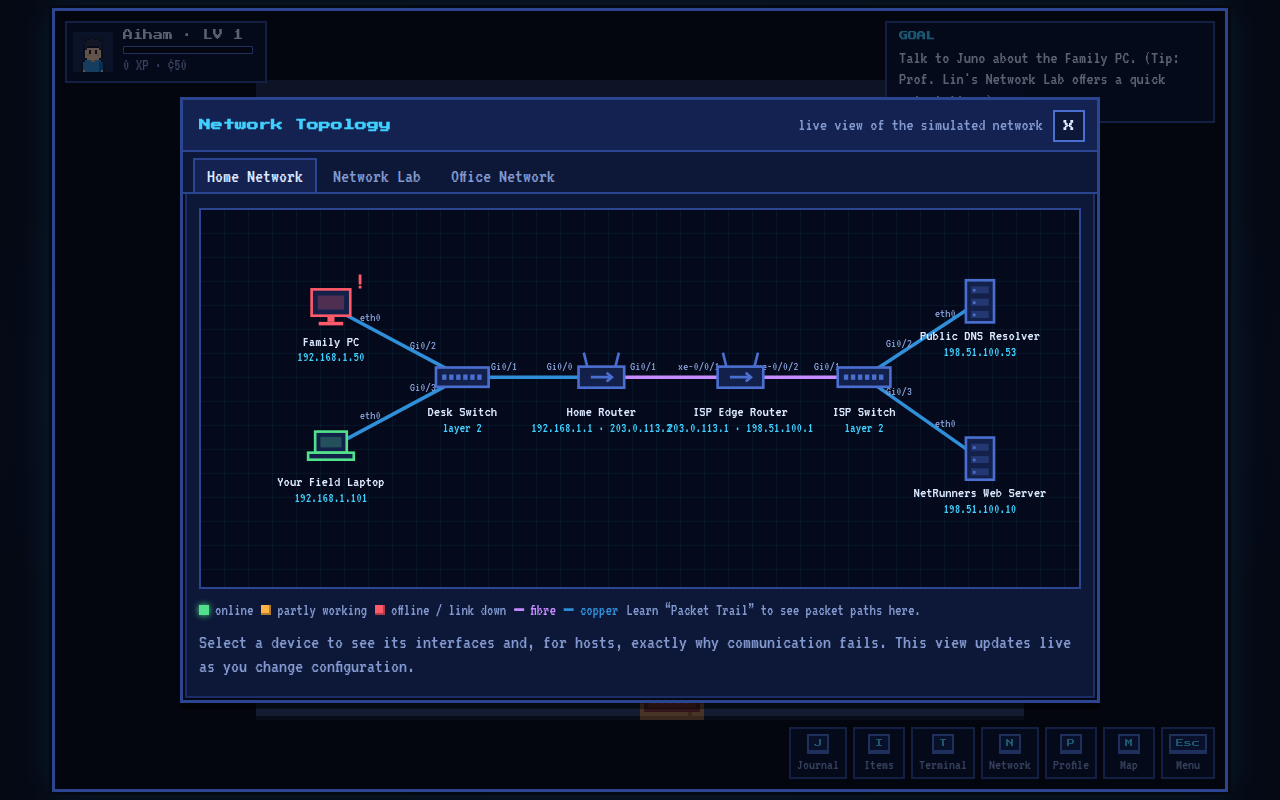Select the ISP Edge Router icon

click(740, 372)
